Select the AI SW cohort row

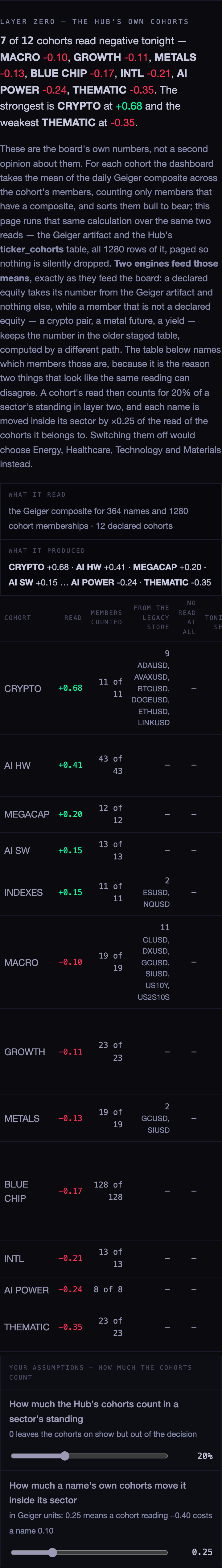(111, 850)
